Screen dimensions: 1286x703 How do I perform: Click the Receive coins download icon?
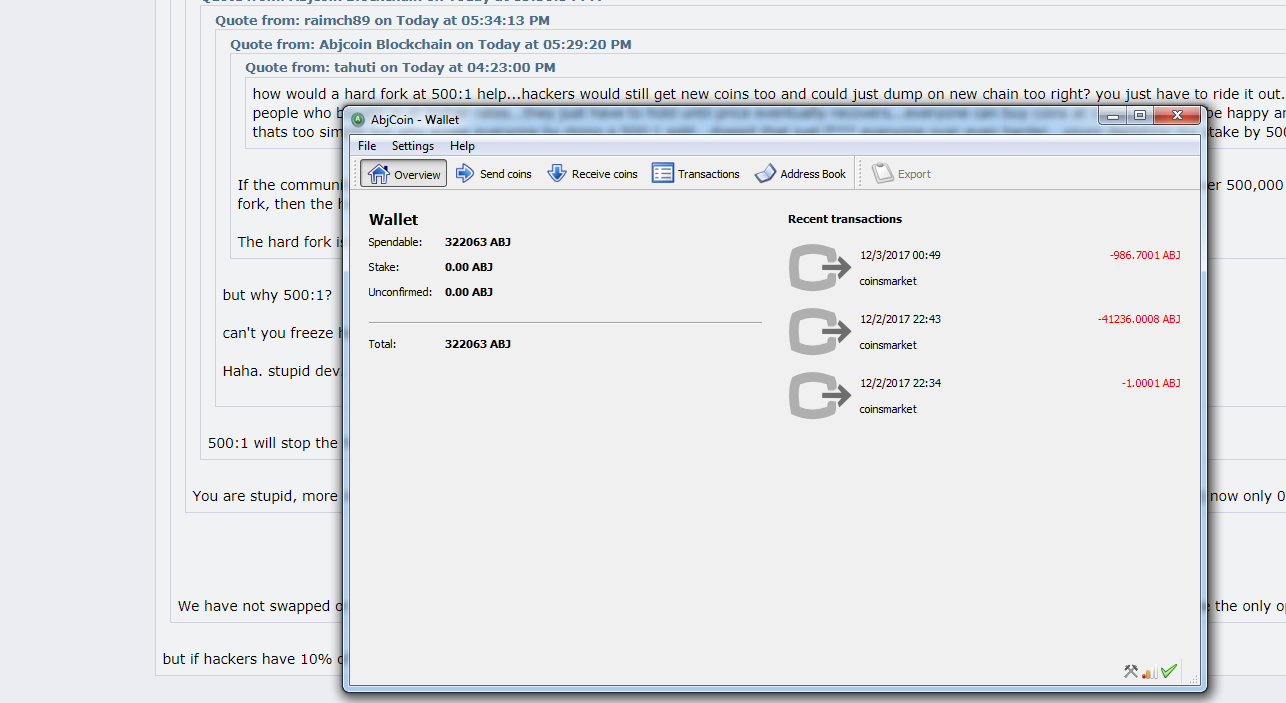point(557,173)
